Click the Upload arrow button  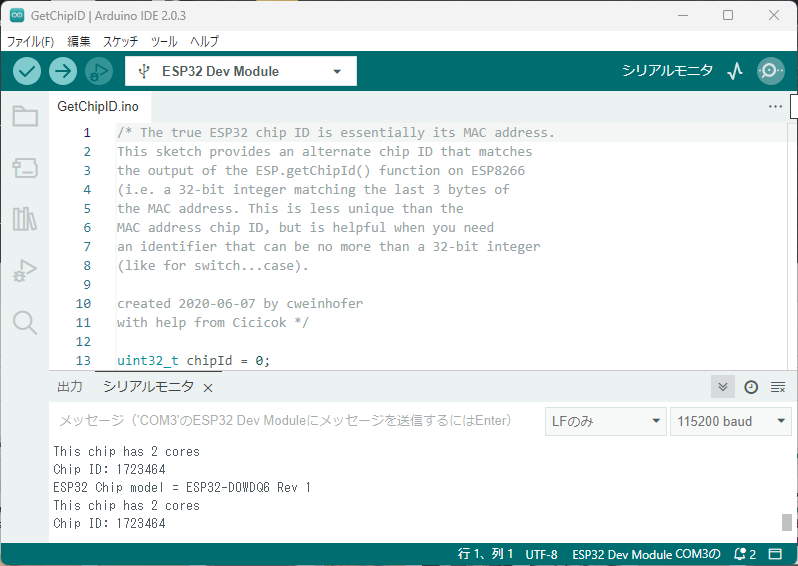pyautogui.click(x=63, y=71)
